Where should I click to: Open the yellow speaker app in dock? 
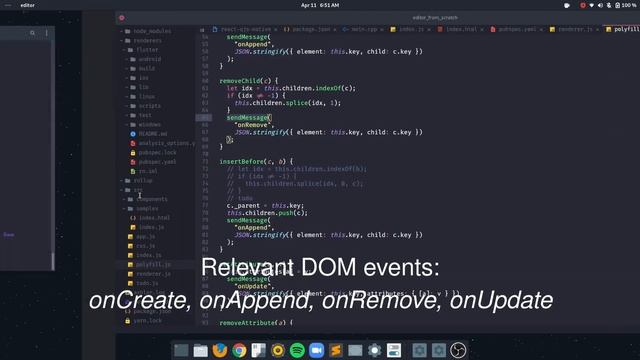tap(278, 350)
